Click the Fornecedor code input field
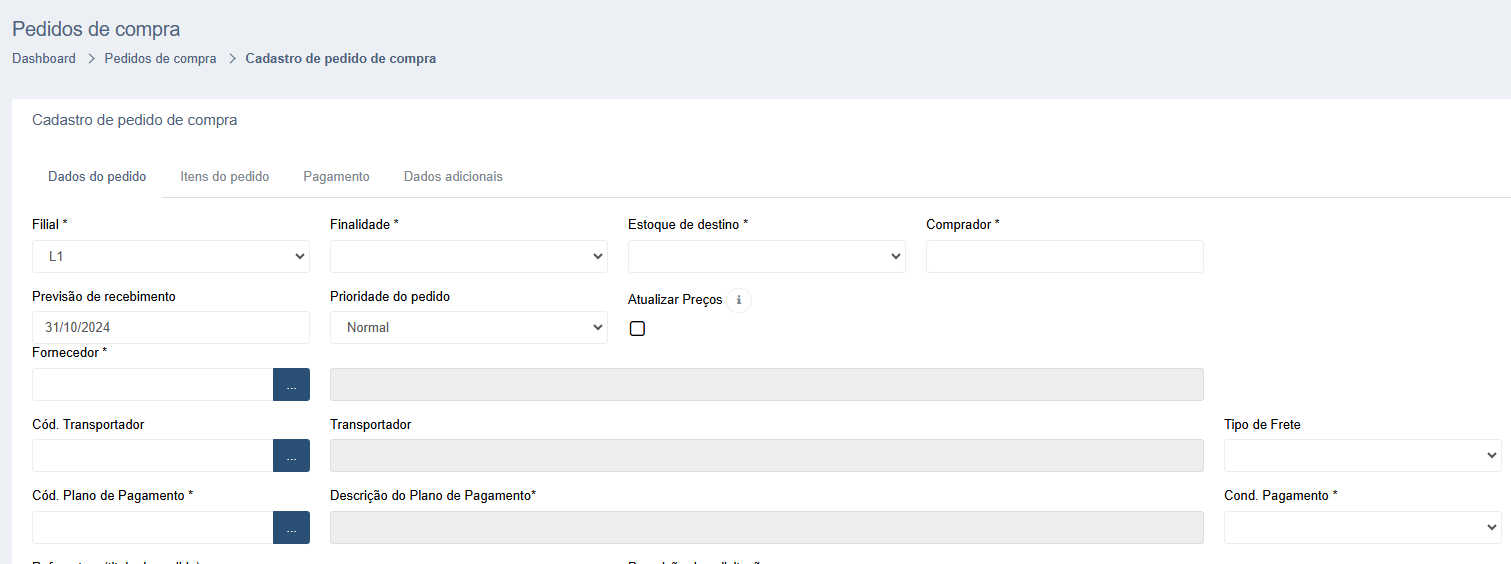 [152, 385]
